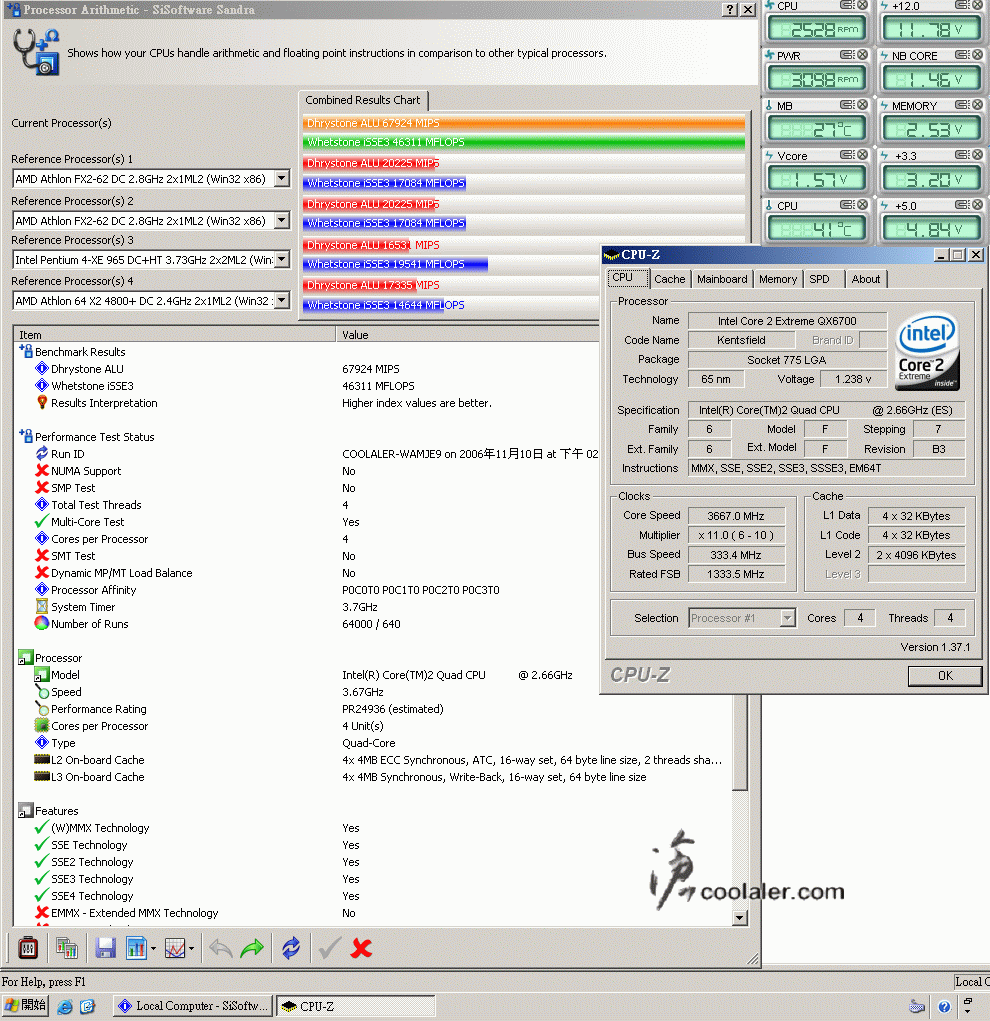The width and height of the screenshot is (990, 1021).
Task: Click the settings icon on Vcore monitor
Action: [848, 156]
